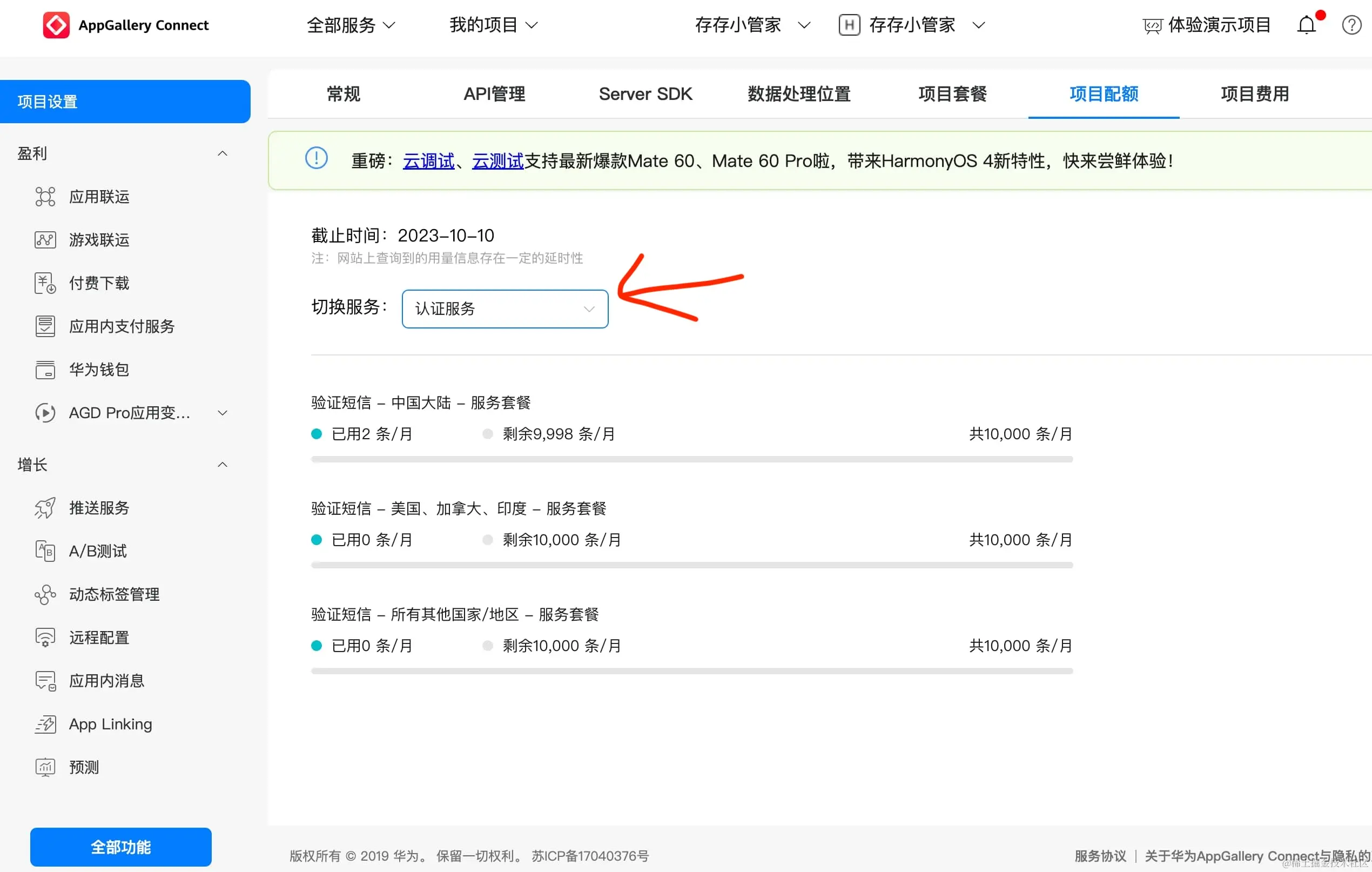Viewport: 1372px width, 872px height.
Task: Expand the AGD Pro应用变... sidebar item
Action: 223,413
